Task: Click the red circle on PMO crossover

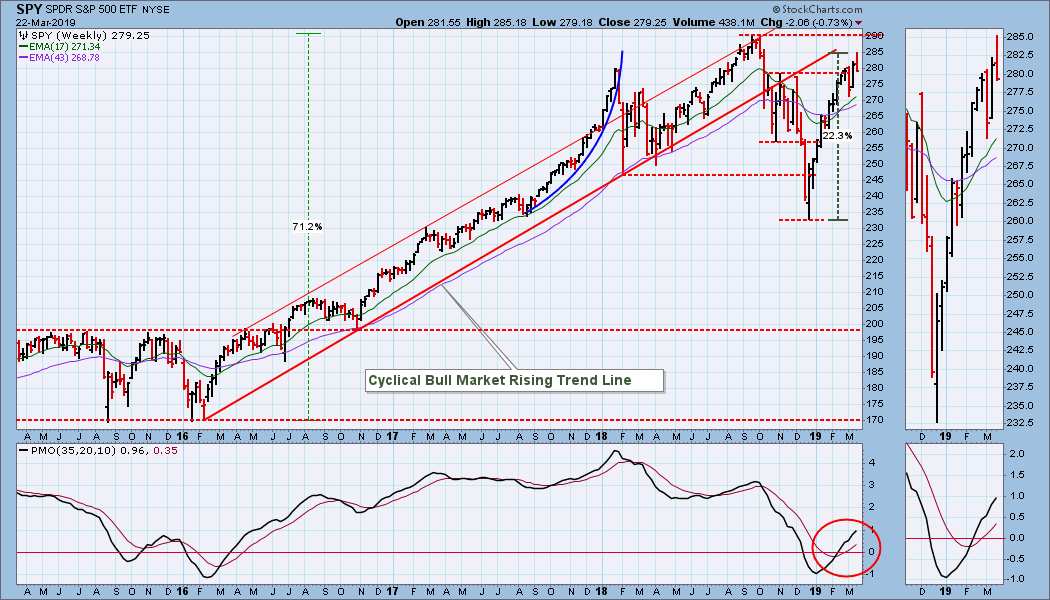Action: pyautogui.click(x=846, y=548)
